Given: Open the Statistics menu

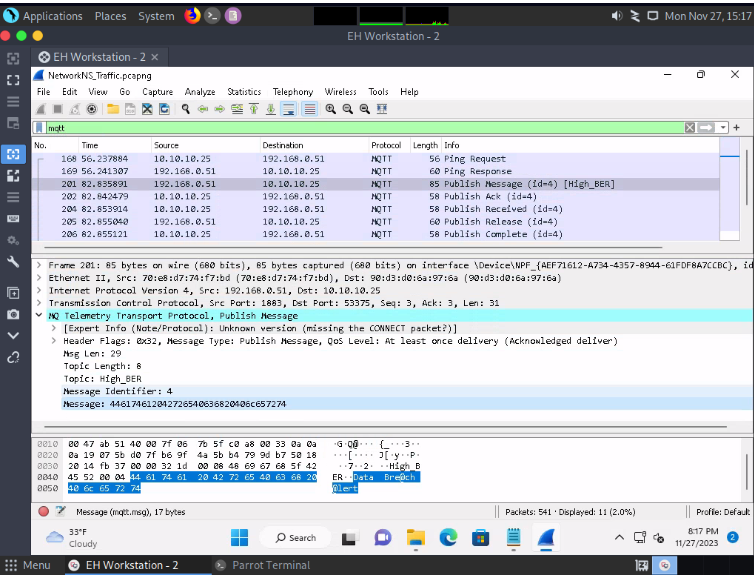Looking at the screenshot, I should pyautogui.click(x=243, y=92).
